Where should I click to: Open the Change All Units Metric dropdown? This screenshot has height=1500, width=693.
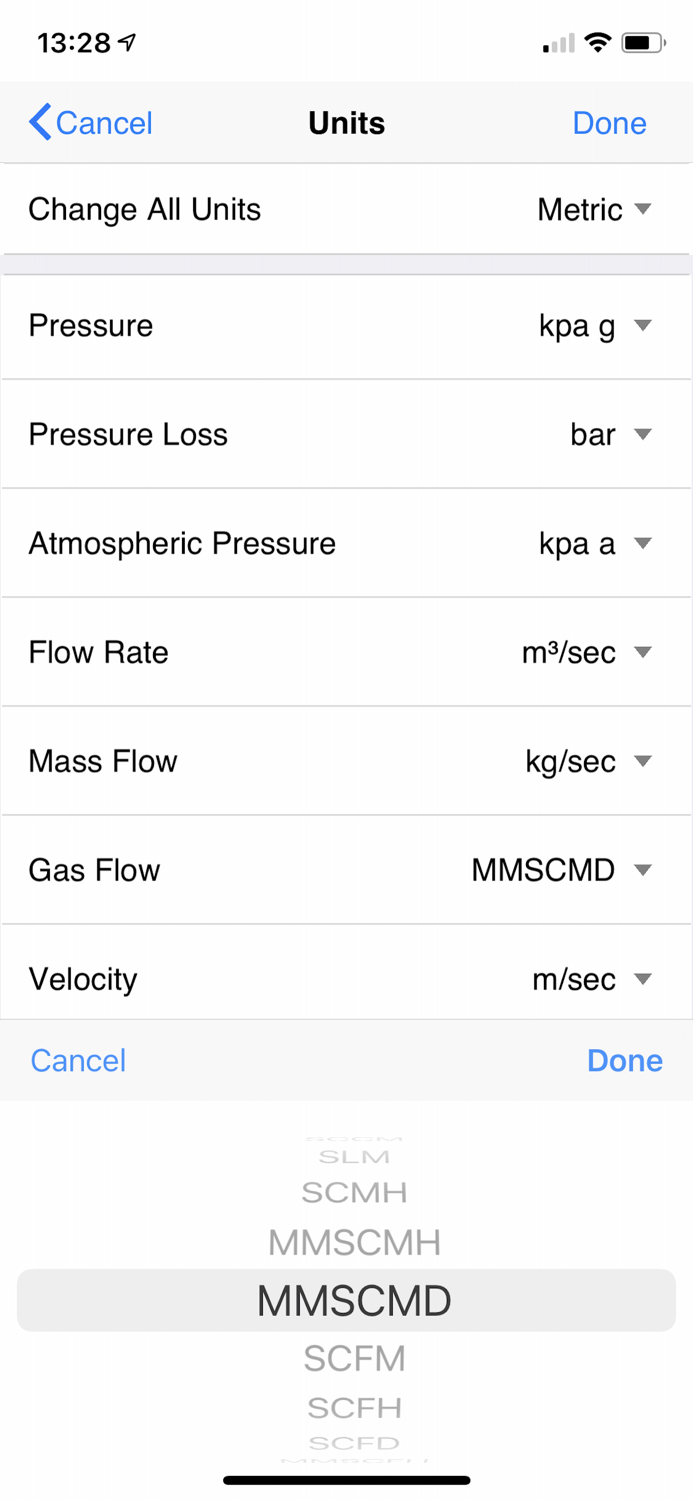594,209
